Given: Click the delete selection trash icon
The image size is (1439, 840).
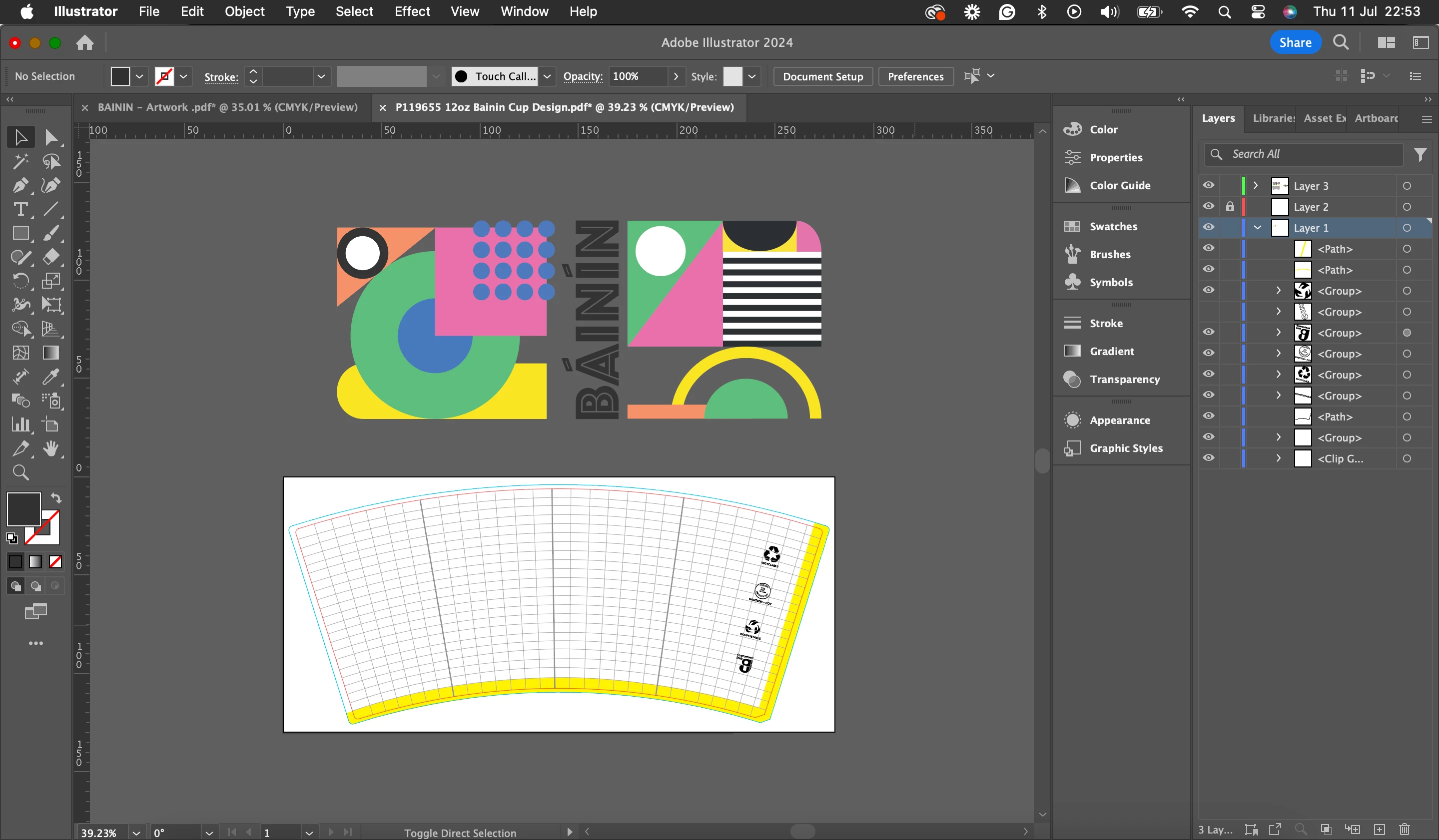Looking at the screenshot, I should point(1404,829).
